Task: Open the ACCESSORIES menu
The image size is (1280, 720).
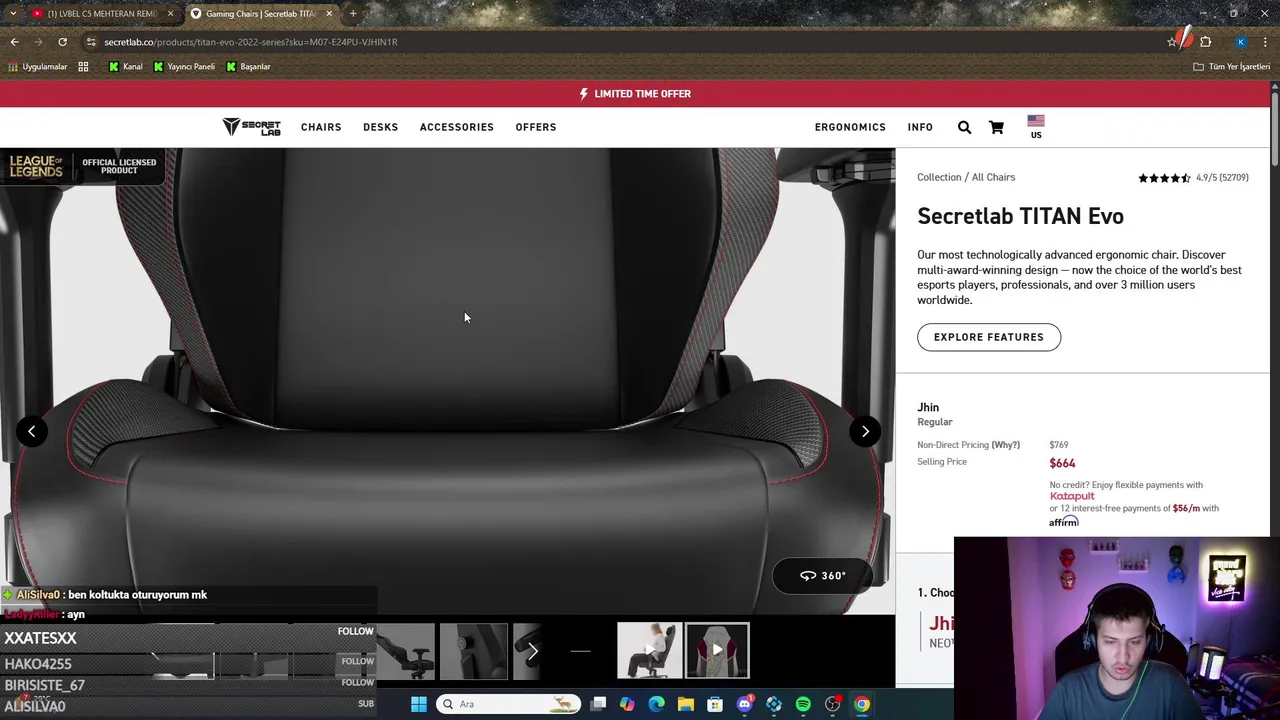Action: (457, 127)
